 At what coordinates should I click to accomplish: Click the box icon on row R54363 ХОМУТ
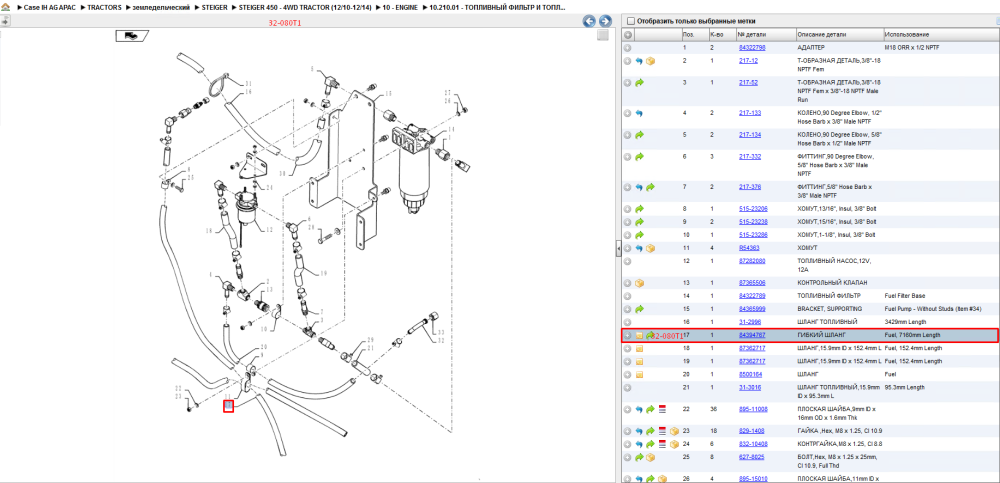651,248
